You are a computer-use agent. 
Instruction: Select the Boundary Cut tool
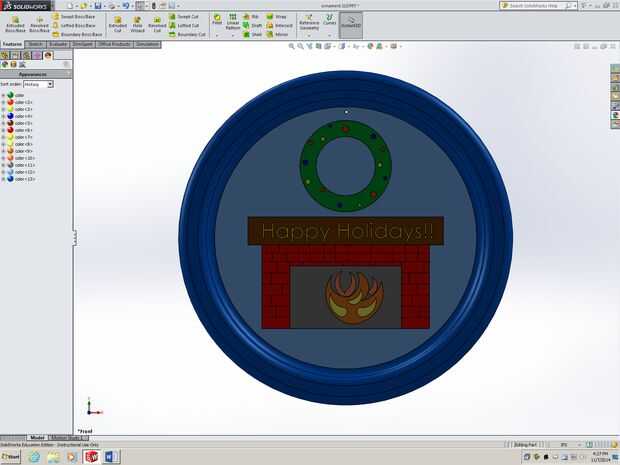[187, 34]
